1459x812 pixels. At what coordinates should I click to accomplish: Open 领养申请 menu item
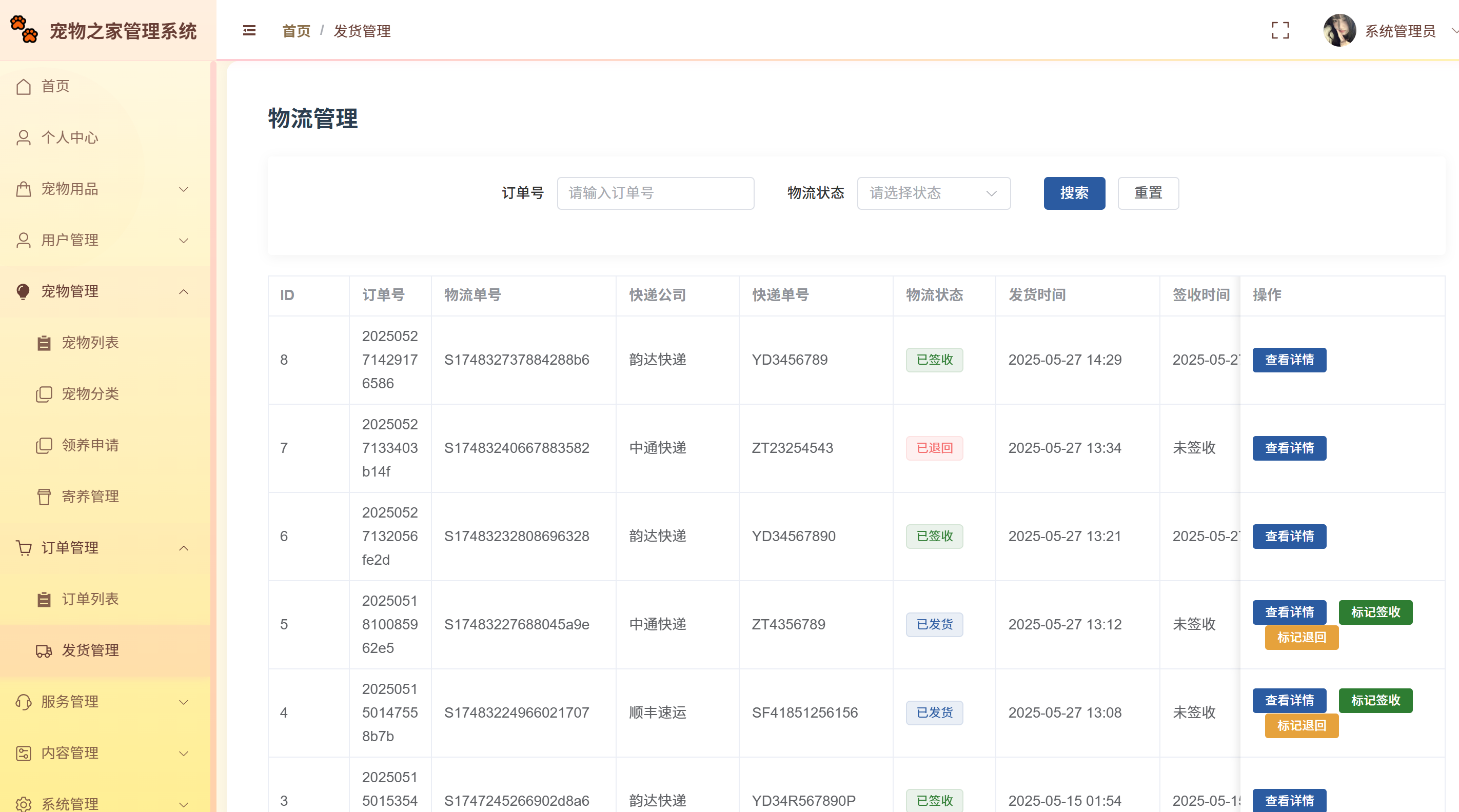[89, 445]
